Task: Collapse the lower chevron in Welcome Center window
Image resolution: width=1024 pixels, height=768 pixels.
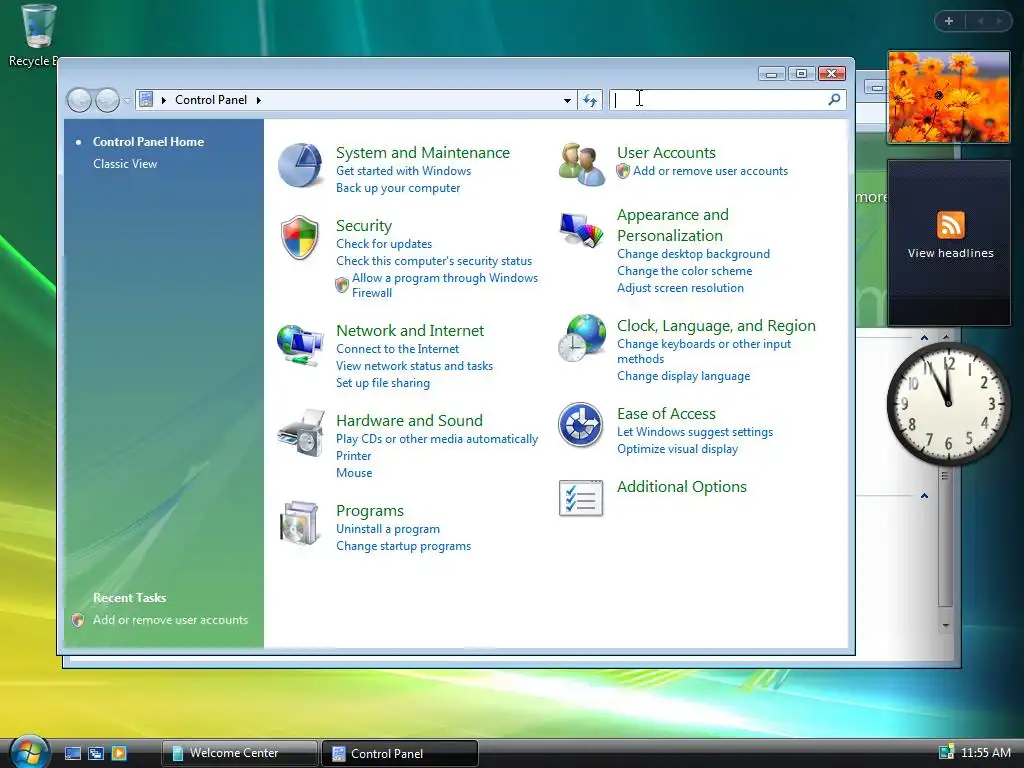Action: (924, 496)
